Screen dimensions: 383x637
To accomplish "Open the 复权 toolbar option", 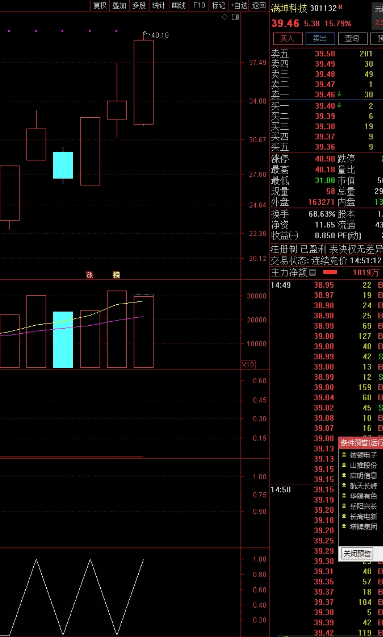I will tap(100, 5).
